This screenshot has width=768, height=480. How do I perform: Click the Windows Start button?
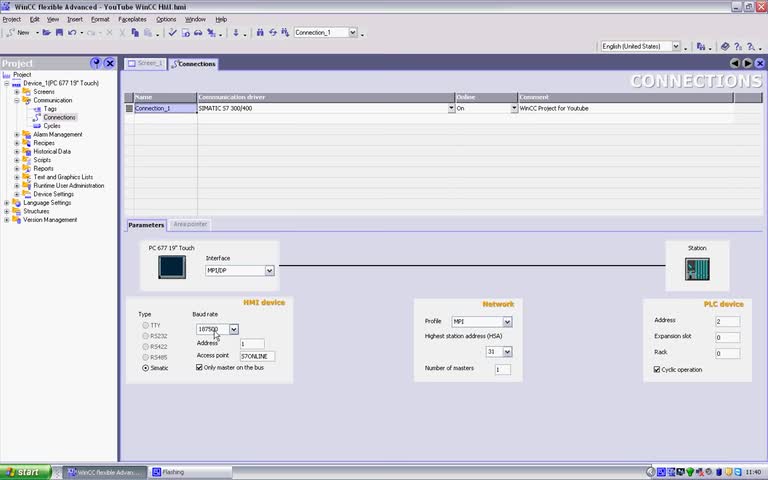tap(25, 472)
